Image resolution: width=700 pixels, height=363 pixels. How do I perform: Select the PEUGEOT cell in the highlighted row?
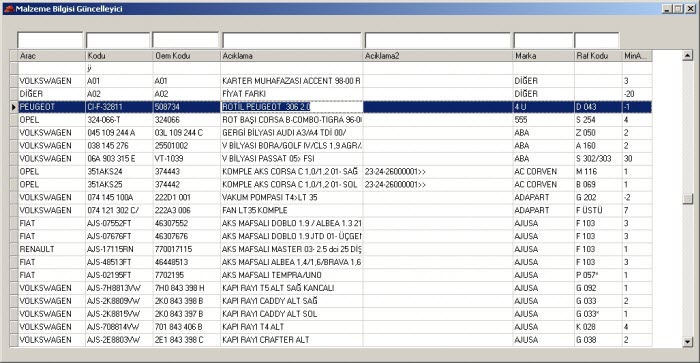[x=52, y=107]
